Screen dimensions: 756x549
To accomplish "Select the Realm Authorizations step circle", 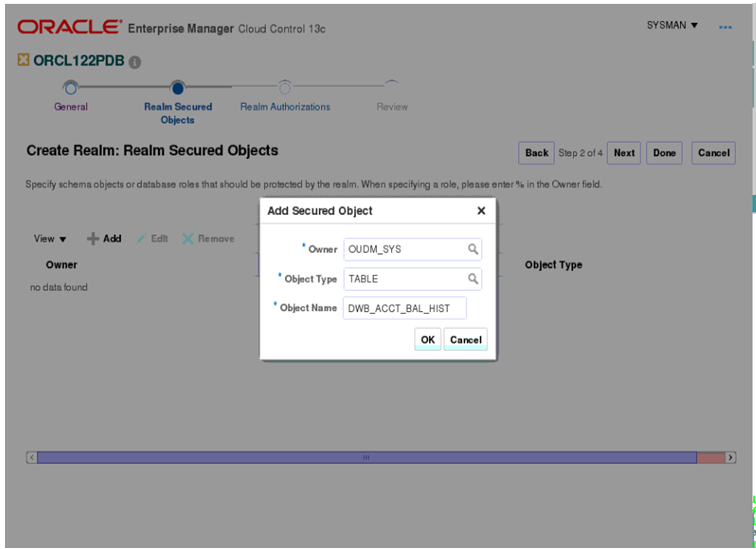I will click(x=285, y=88).
